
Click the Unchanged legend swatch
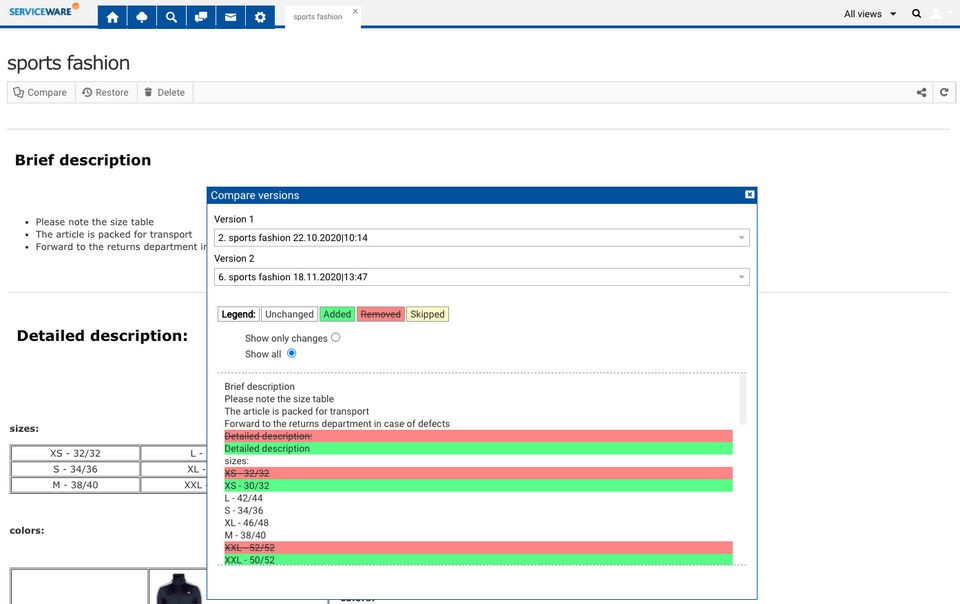pos(289,314)
